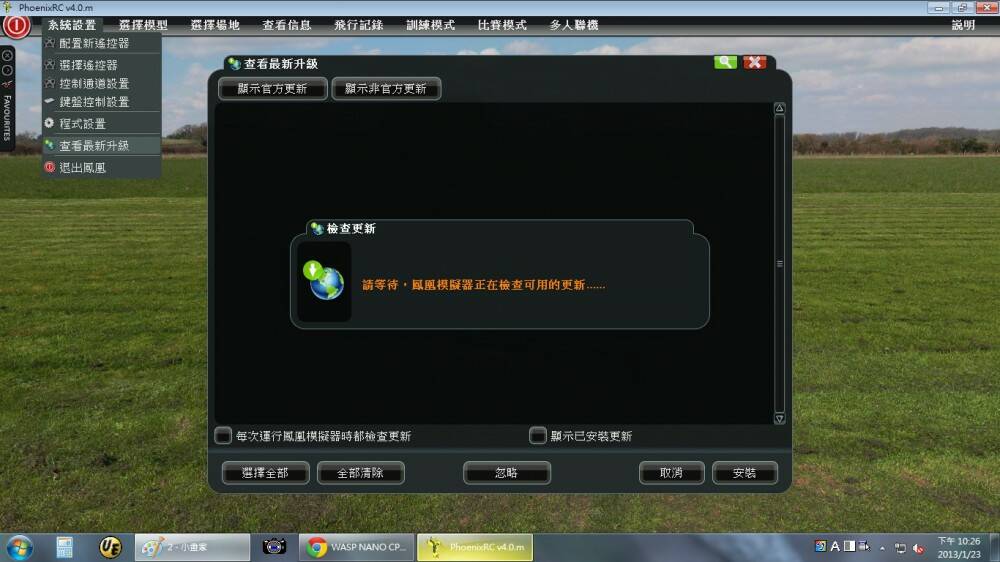Screen dimensions: 1000x562
Task: Click the FAVOURITES sidebar tab
Action: coord(7,118)
